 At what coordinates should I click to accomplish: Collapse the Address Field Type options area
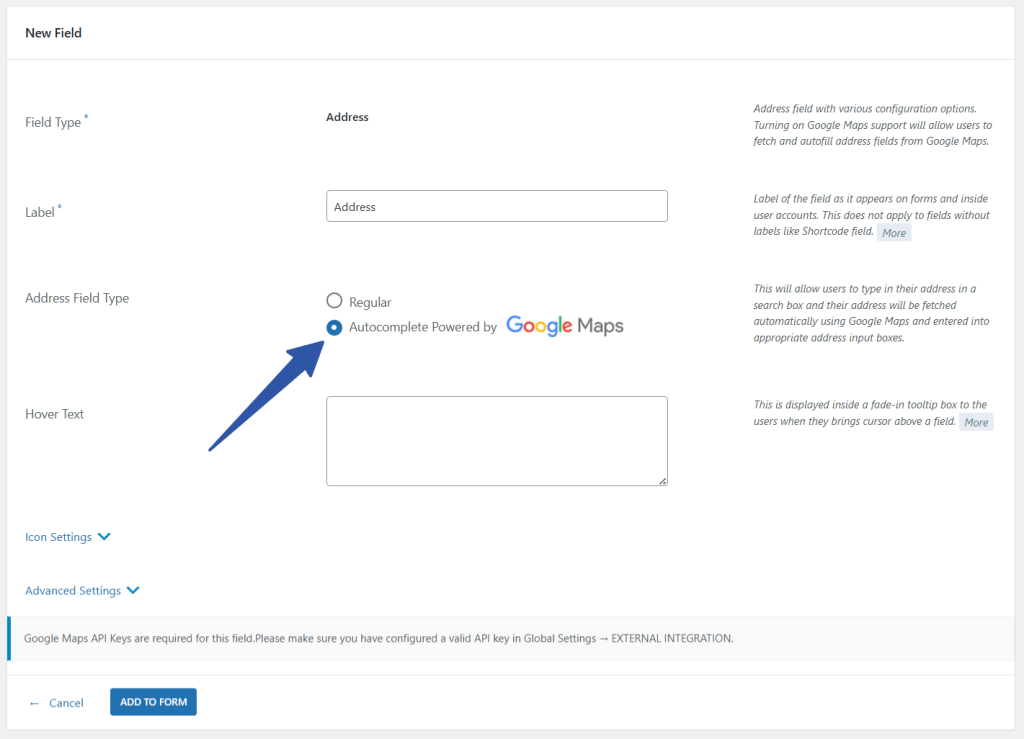coord(77,297)
